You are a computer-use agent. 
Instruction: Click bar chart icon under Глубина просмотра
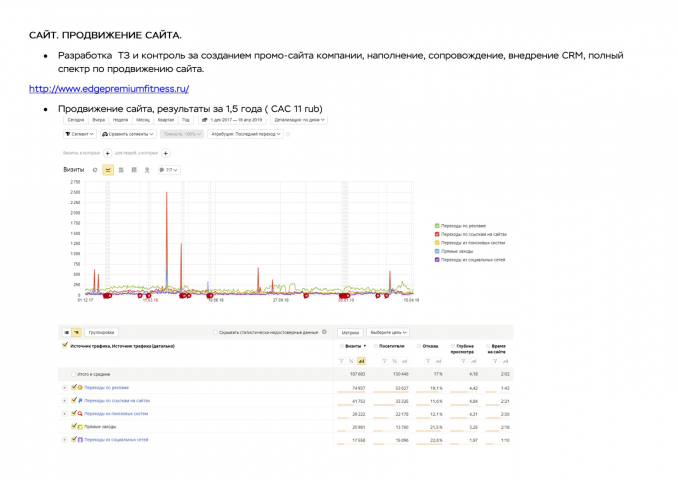click(x=473, y=361)
